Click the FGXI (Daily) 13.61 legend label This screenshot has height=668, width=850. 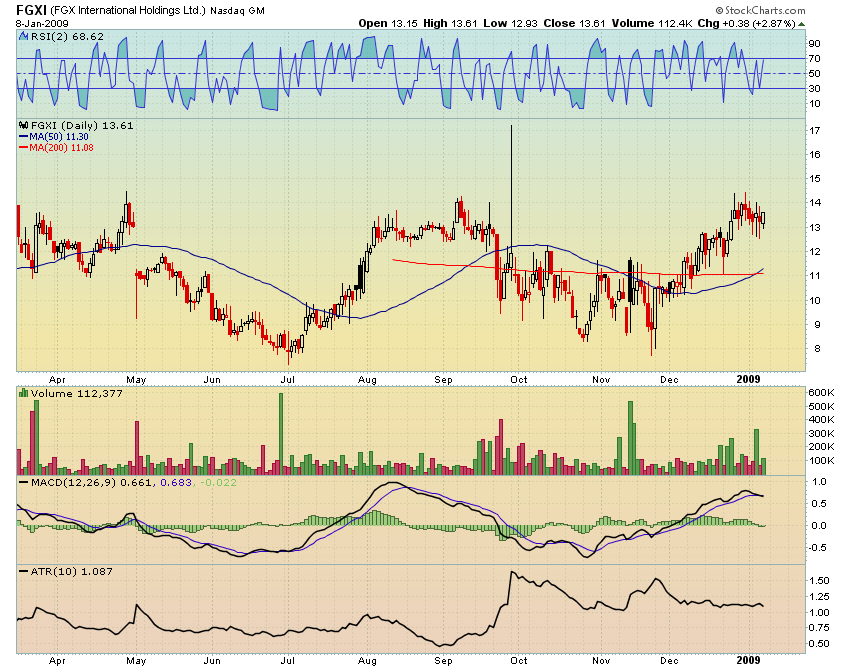click(x=82, y=125)
